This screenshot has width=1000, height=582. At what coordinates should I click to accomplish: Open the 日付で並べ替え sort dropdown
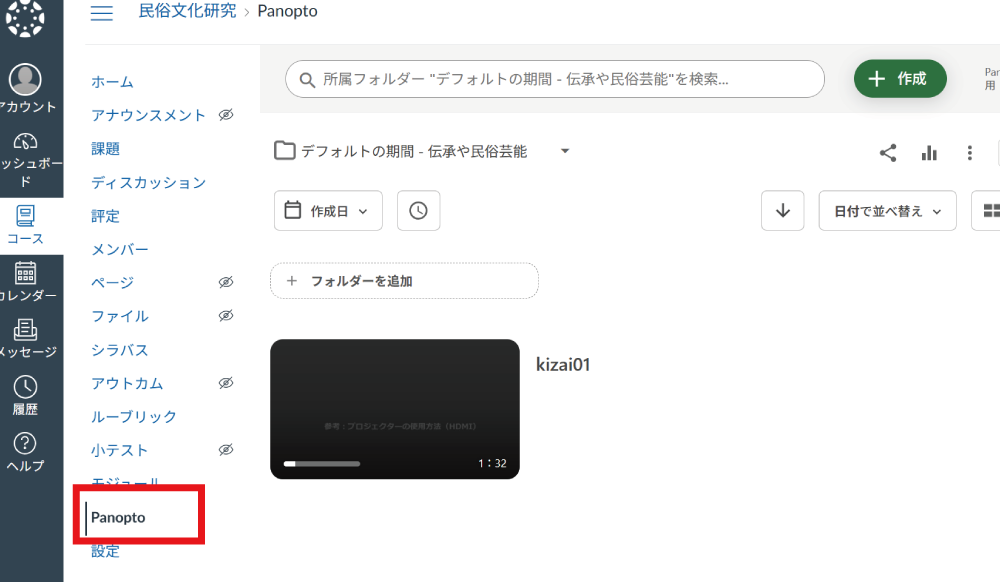pyautogui.click(x=887, y=211)
